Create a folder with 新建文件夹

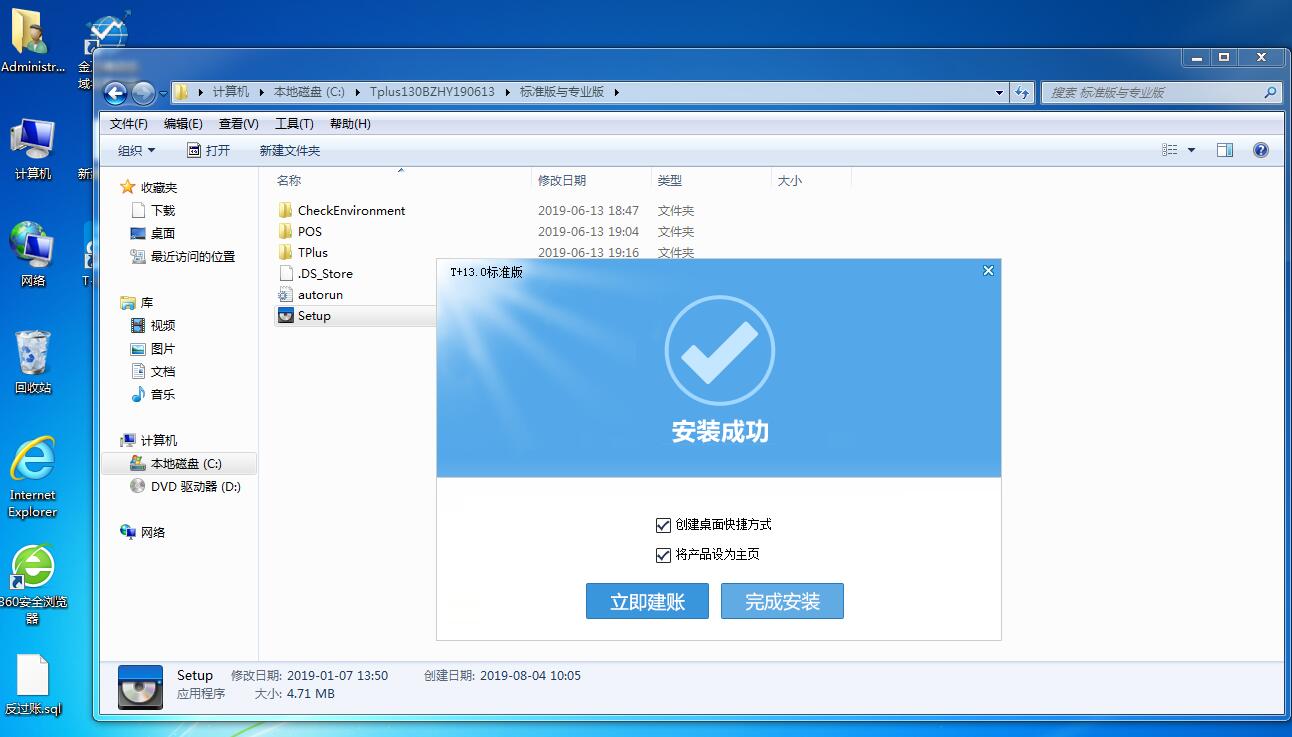pos(289,150)
